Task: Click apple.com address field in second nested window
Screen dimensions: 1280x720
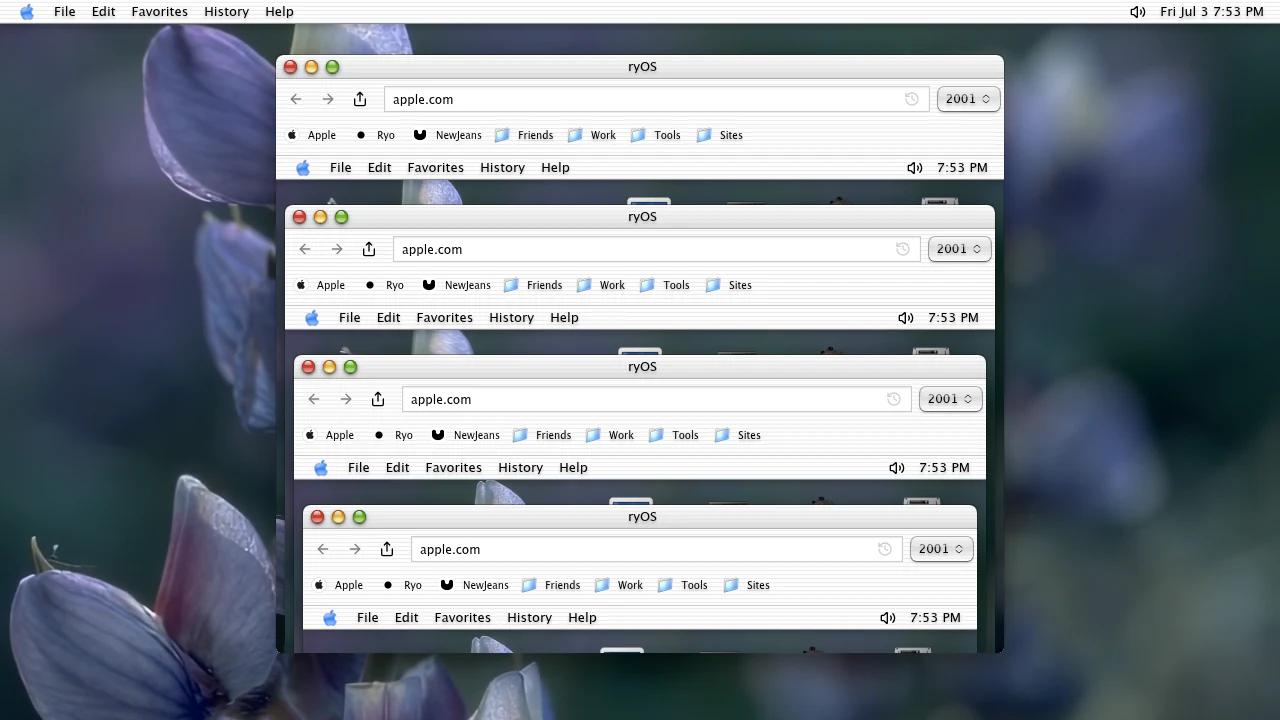Action: click(x=656, y=249)
